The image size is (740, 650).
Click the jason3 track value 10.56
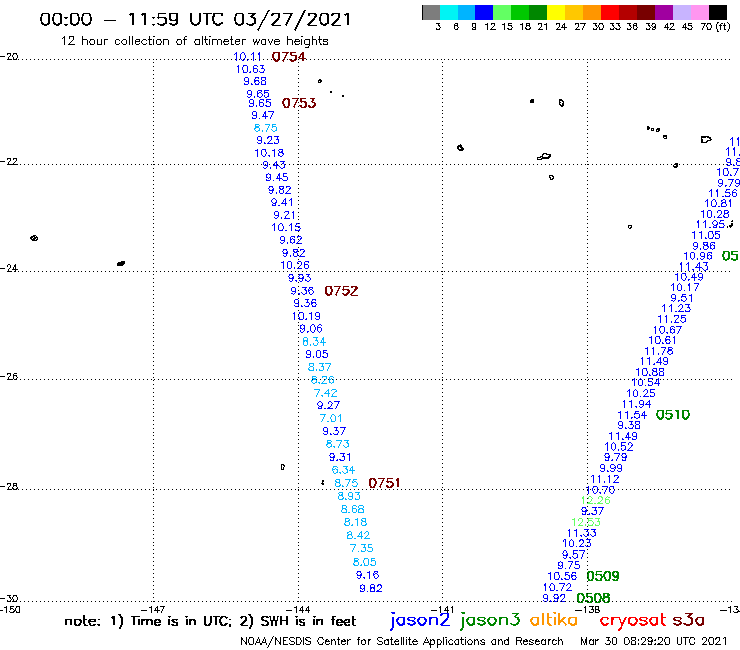[562, 576]
